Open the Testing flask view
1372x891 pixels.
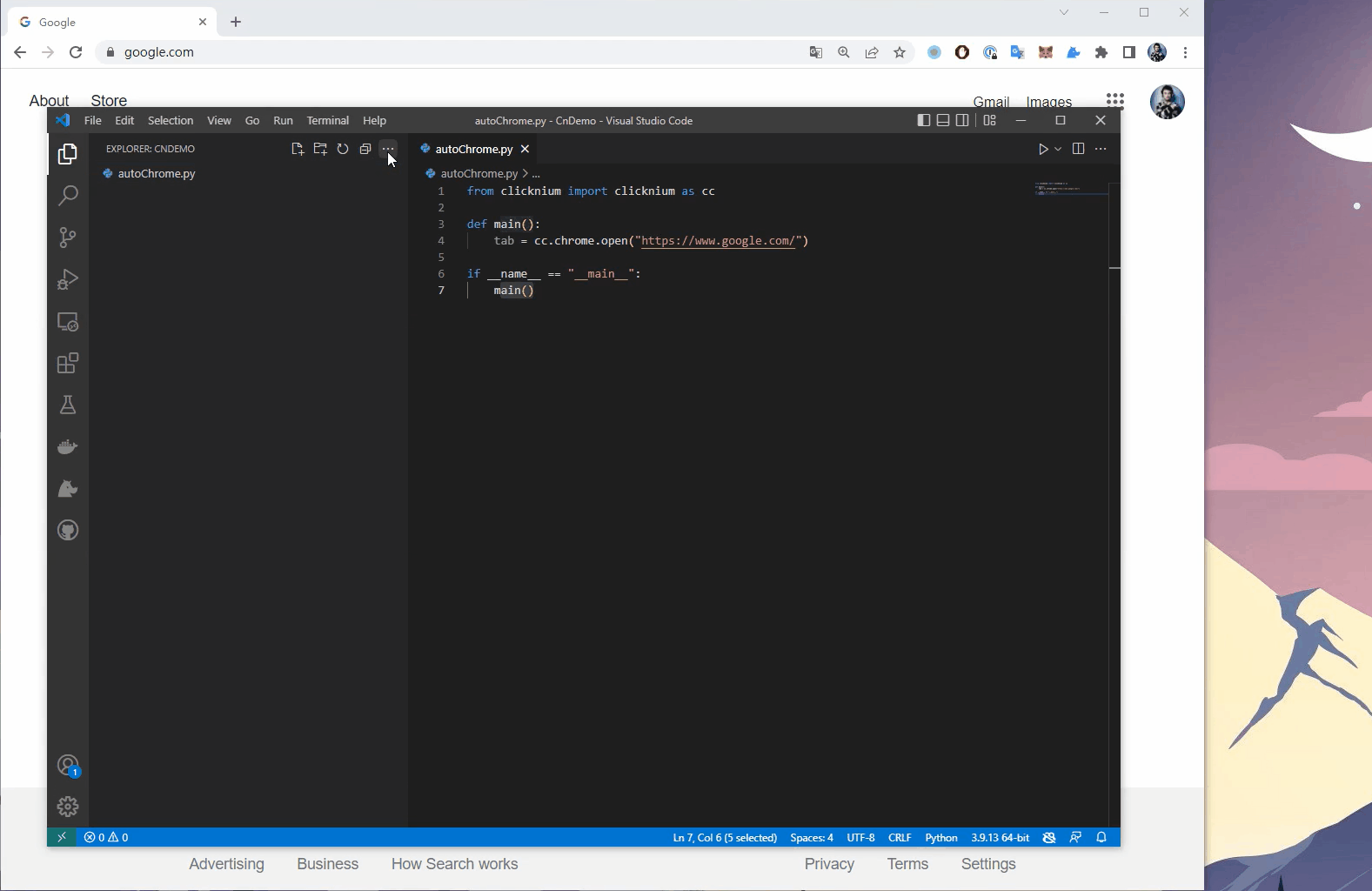click(x=68, y=405)
